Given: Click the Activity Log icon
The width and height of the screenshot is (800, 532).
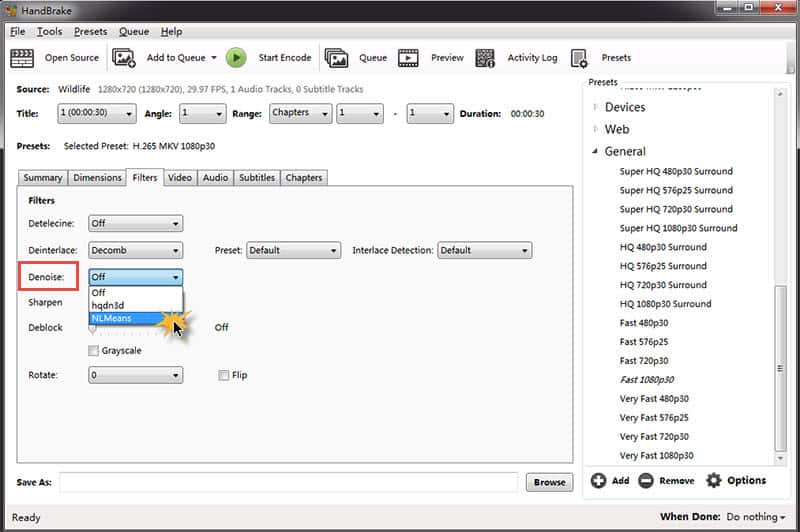Looking at the screenshot, I should click(x=485, y=58).
